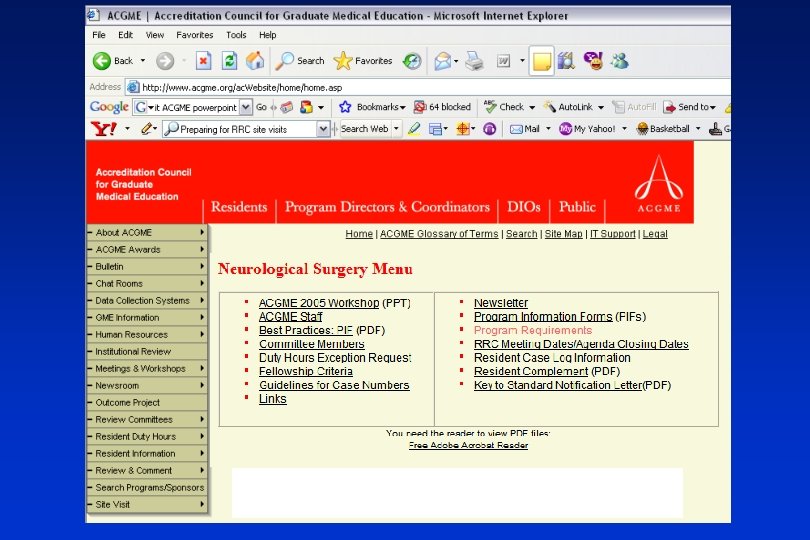Select Program Directors & Coordinators tab
Image resolution: width=810 pixels, height=540 pixels.
(387, 207)
